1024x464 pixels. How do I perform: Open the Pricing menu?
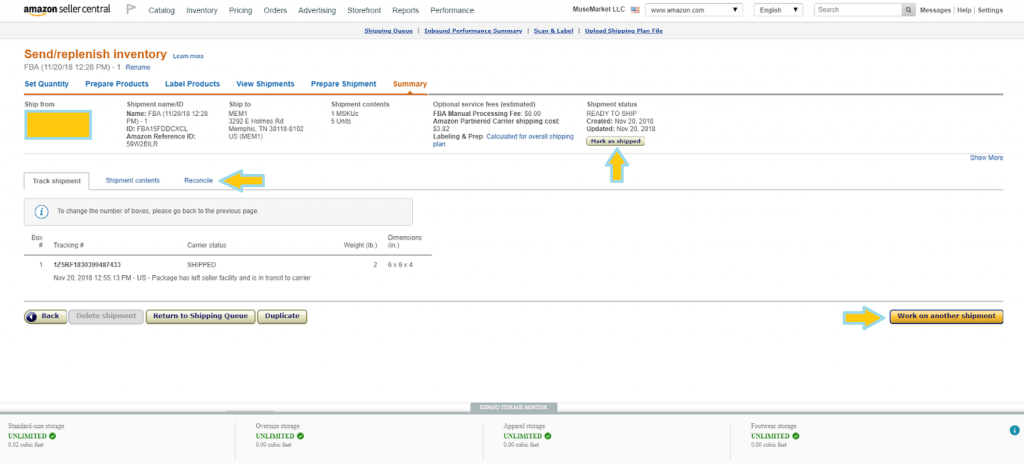(241, 10)
